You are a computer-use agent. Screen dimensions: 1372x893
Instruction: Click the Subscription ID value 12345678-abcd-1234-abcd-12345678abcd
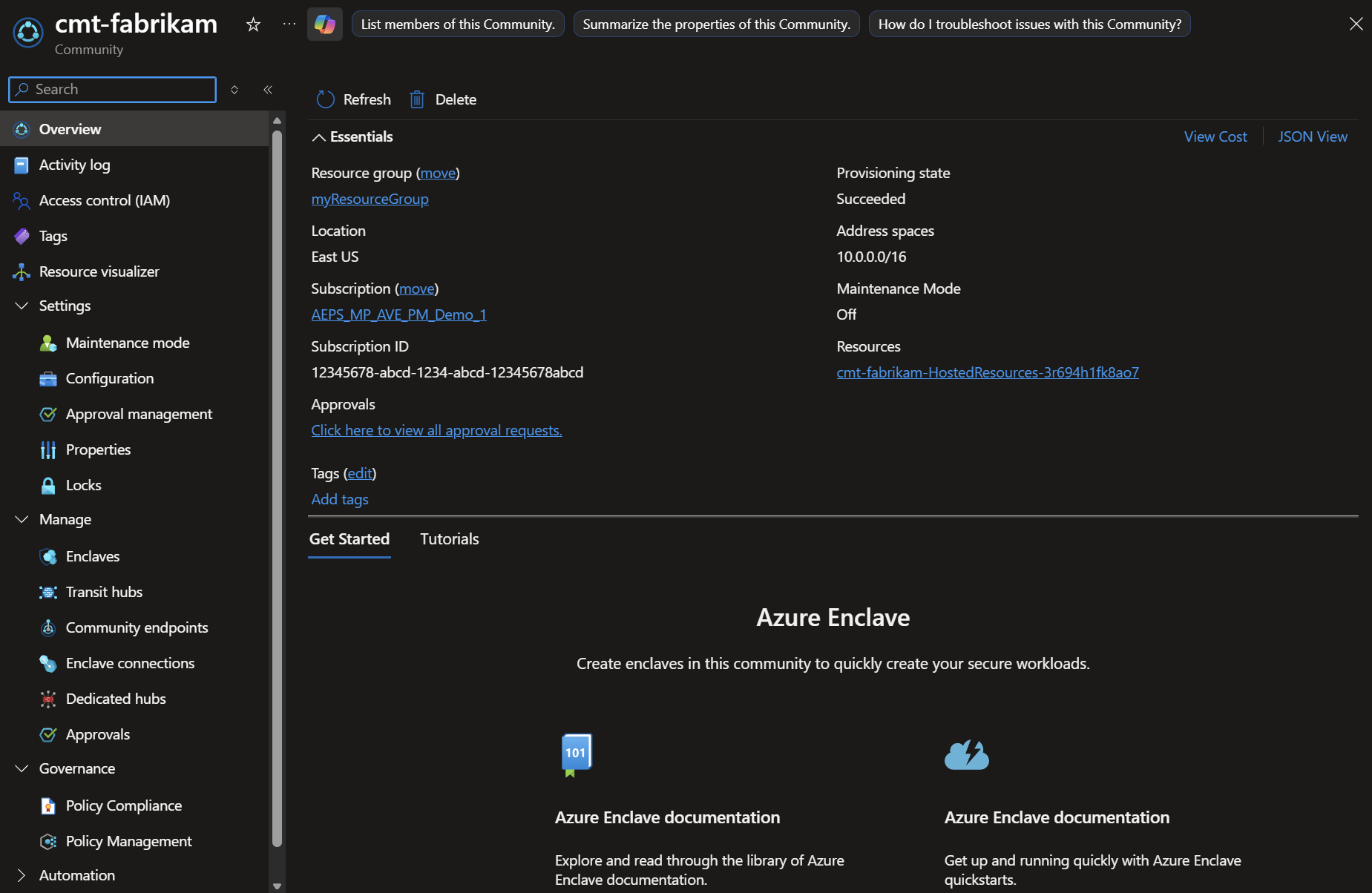(447, 372)
